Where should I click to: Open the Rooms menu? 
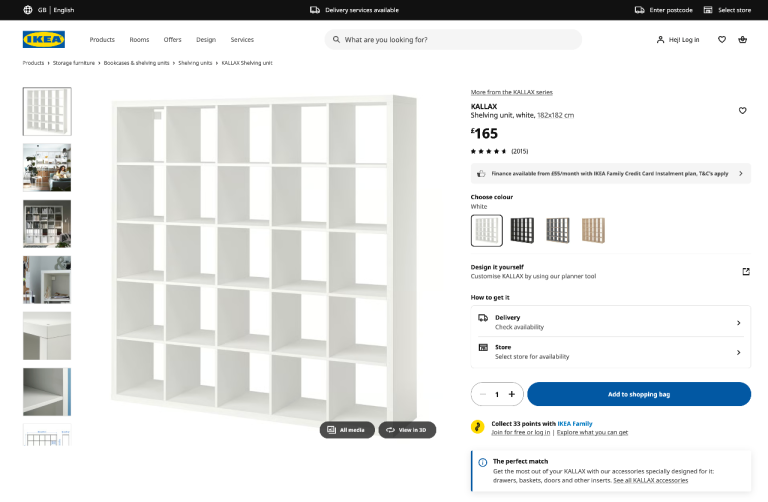[x=139, y=40]
